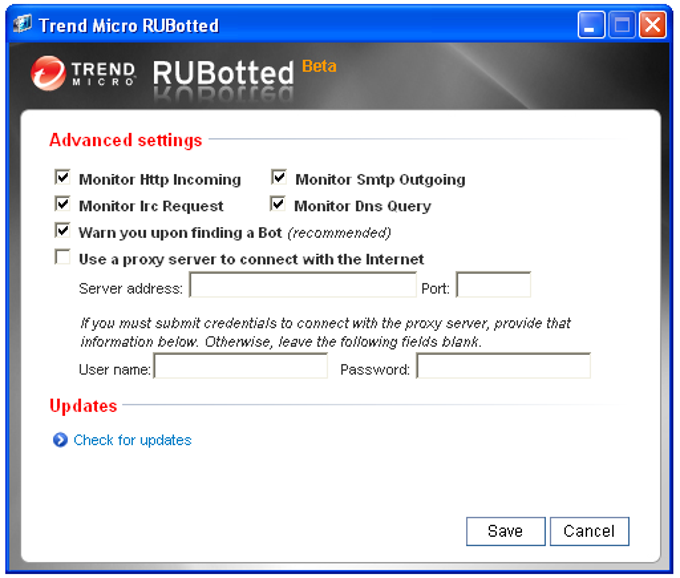Image resolution: width=680 pixels, height=578 pixels.
Task: Click the 'Server address:' label
Action: 131,288
